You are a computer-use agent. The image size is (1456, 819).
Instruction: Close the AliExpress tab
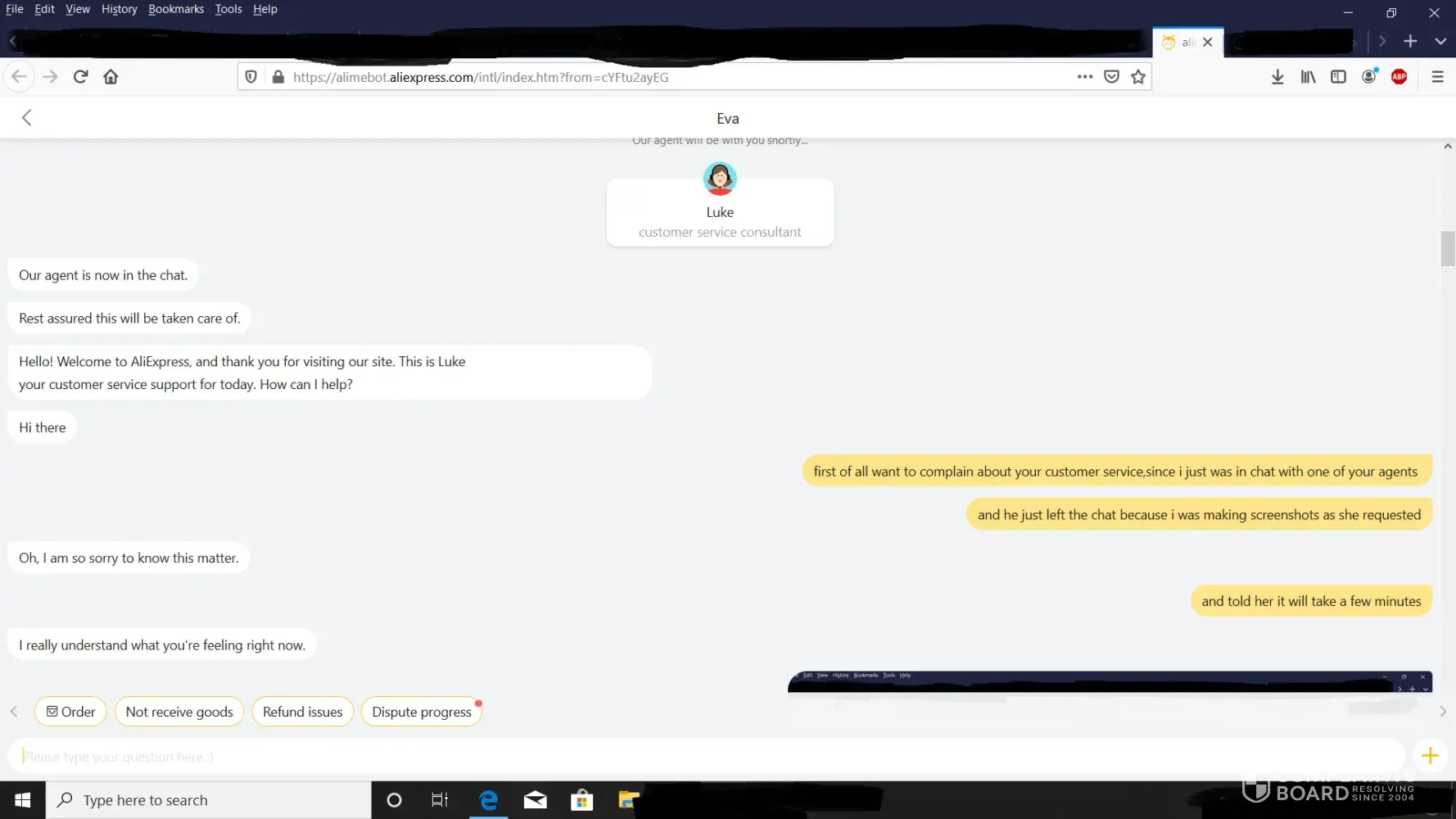coord(1208,42)
